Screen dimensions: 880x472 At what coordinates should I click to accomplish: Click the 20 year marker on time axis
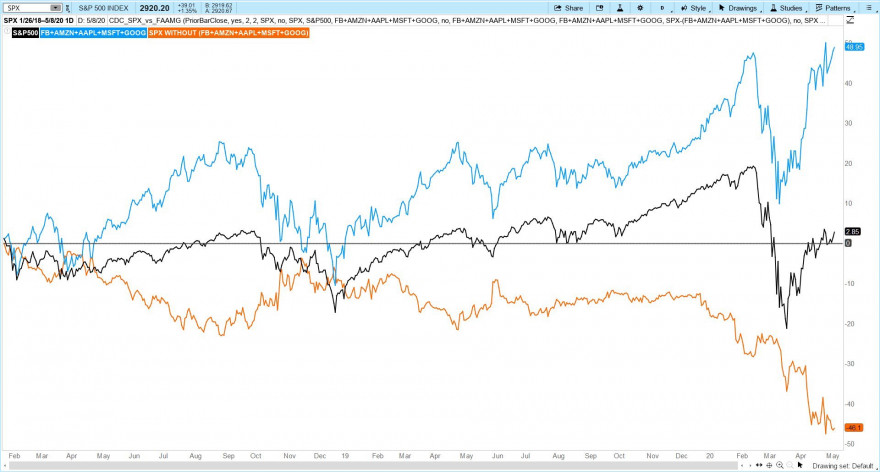709,456
